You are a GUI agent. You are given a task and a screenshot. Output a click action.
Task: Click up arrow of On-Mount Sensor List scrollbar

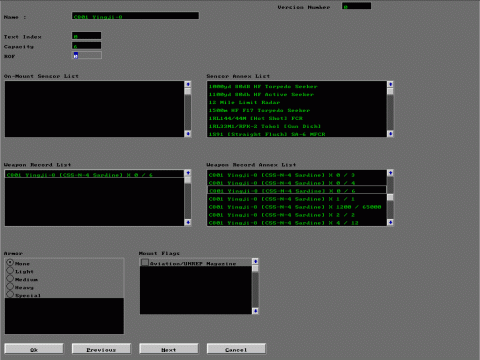coord(188,84)
